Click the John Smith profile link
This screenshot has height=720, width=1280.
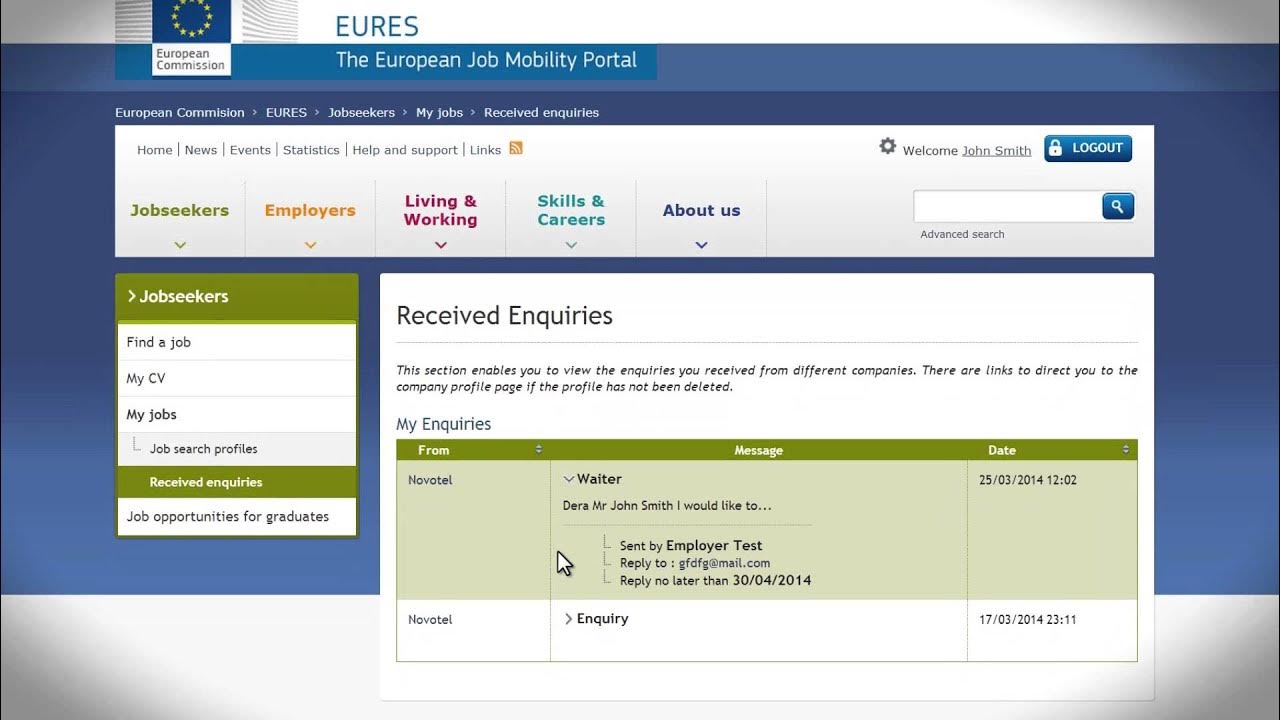[x=996, y=151]
